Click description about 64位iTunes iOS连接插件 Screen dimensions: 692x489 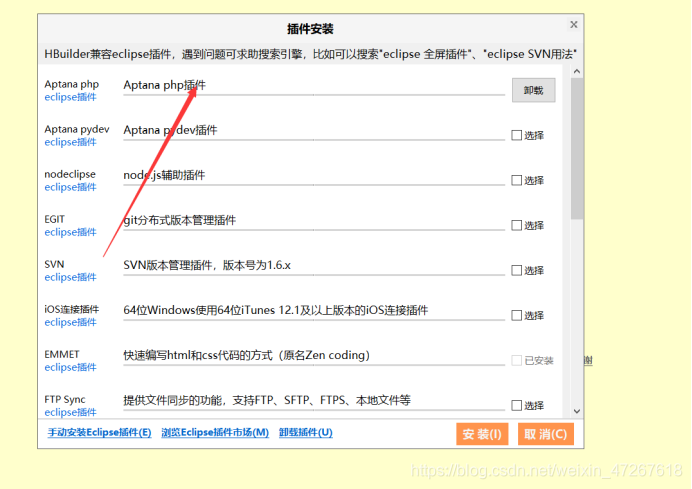275,310
